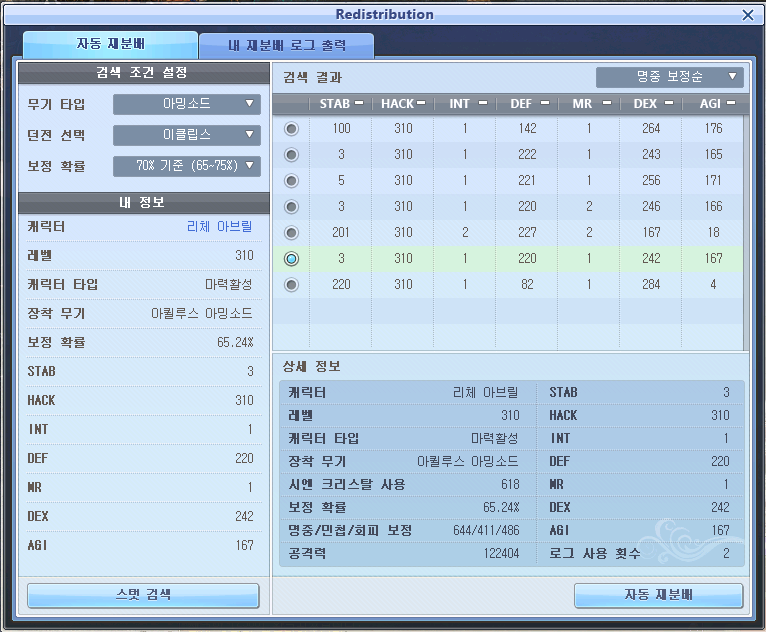Open the 명중 보정순 sort dropdown
766x632 pixels.
tap(669, 77)
